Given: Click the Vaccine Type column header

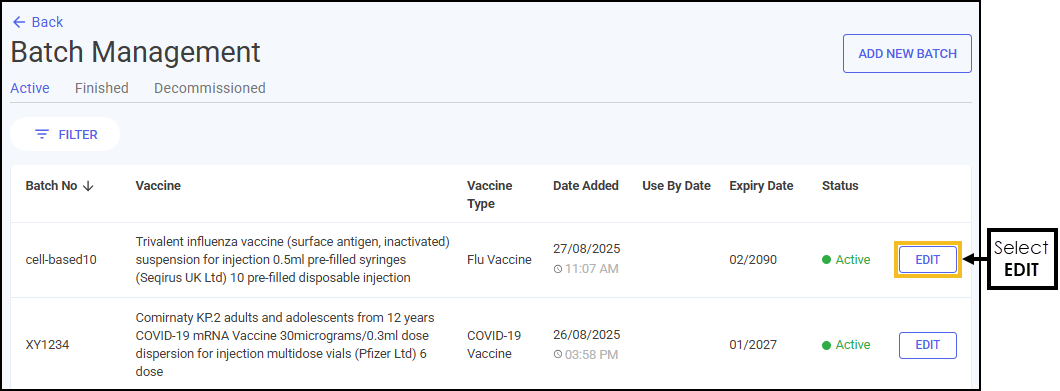Looking at the screenshot, I should [489, 195].
